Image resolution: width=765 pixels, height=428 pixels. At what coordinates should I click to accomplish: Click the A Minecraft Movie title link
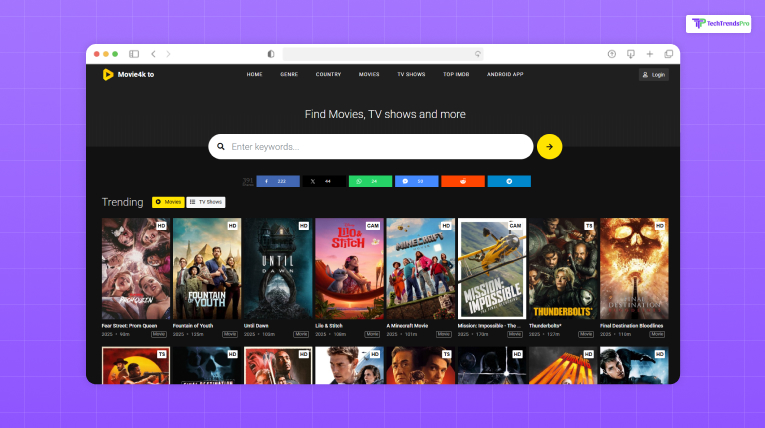tap(407, 326)
